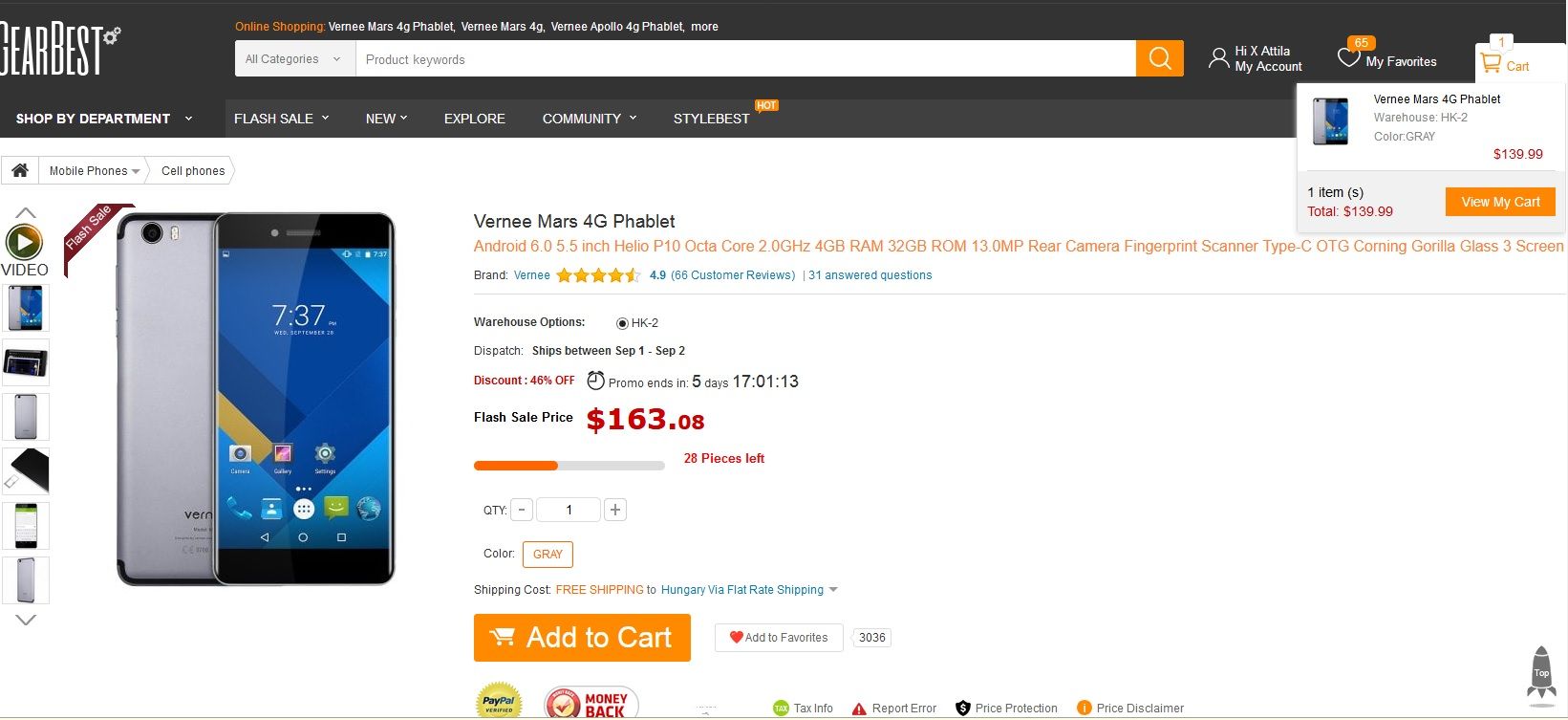Open 31 answered questions link
The image size is (1568, 720).
[x=870, y=275]
